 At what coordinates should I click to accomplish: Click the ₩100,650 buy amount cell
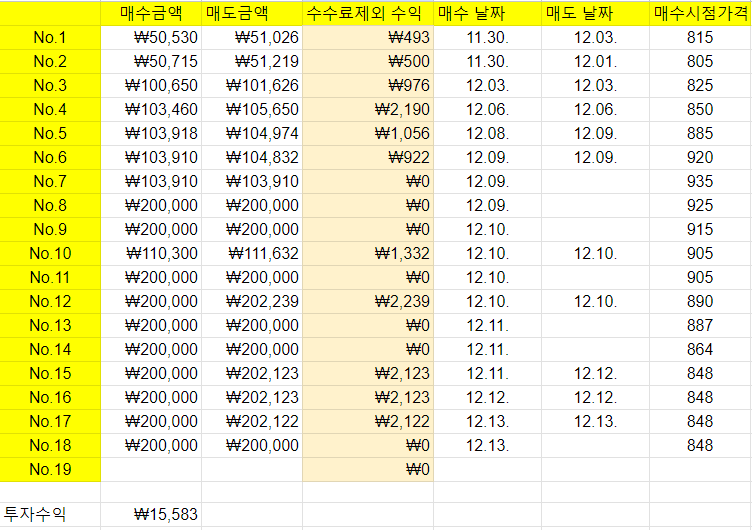tap(151, 85)
